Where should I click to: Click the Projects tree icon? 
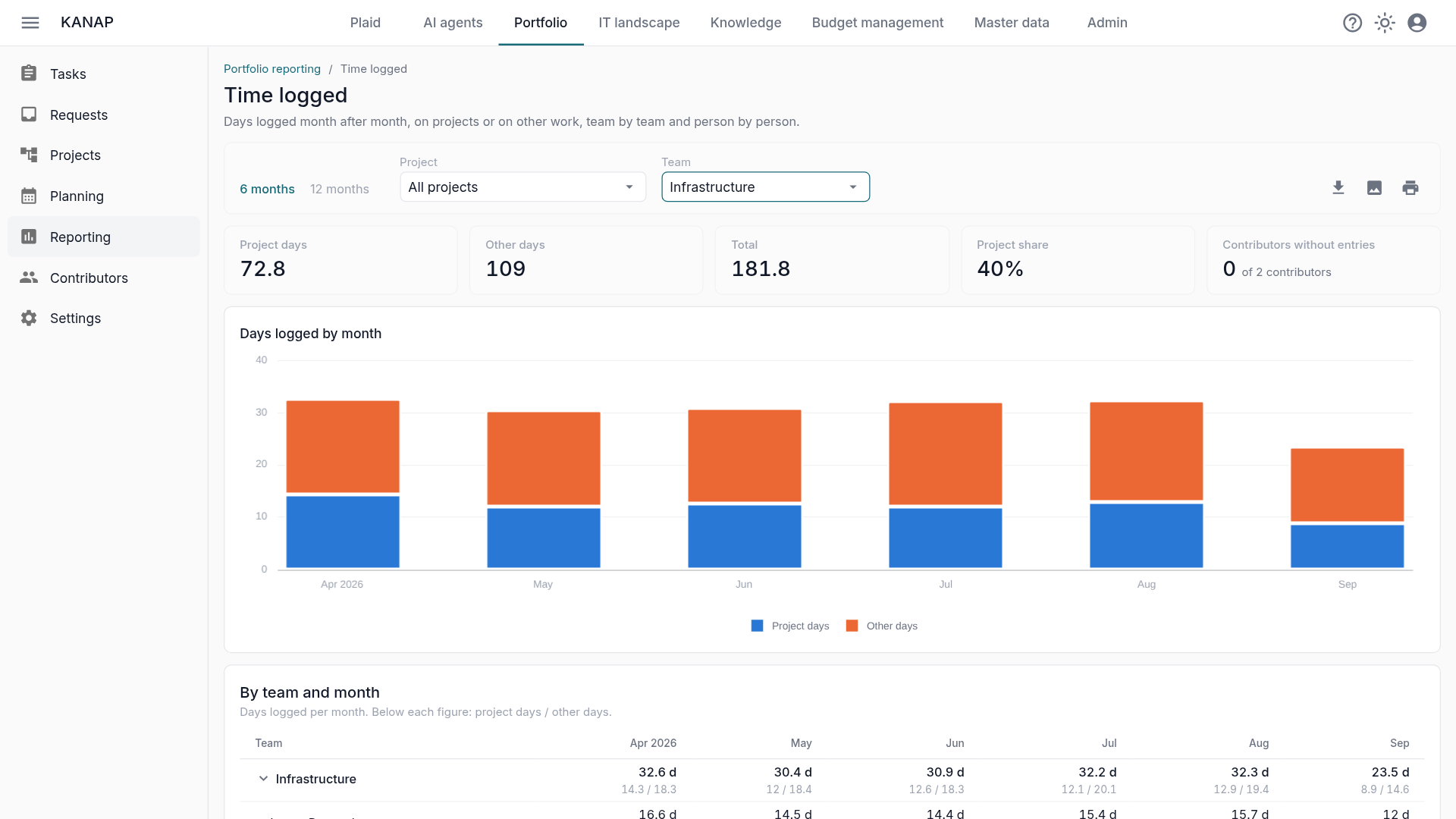click(x=29, y=155)
